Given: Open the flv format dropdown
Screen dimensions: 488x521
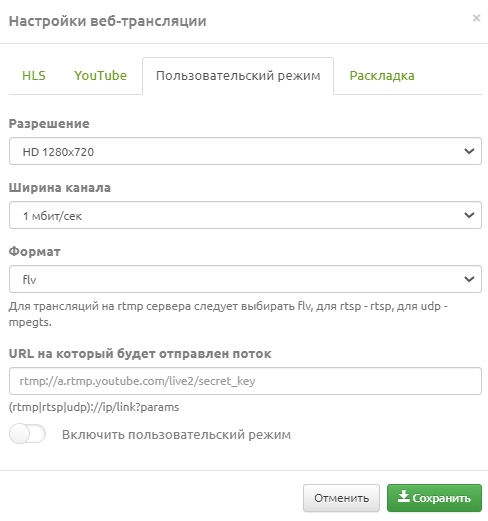Looking at the screenshot, I should coord(245,279).
